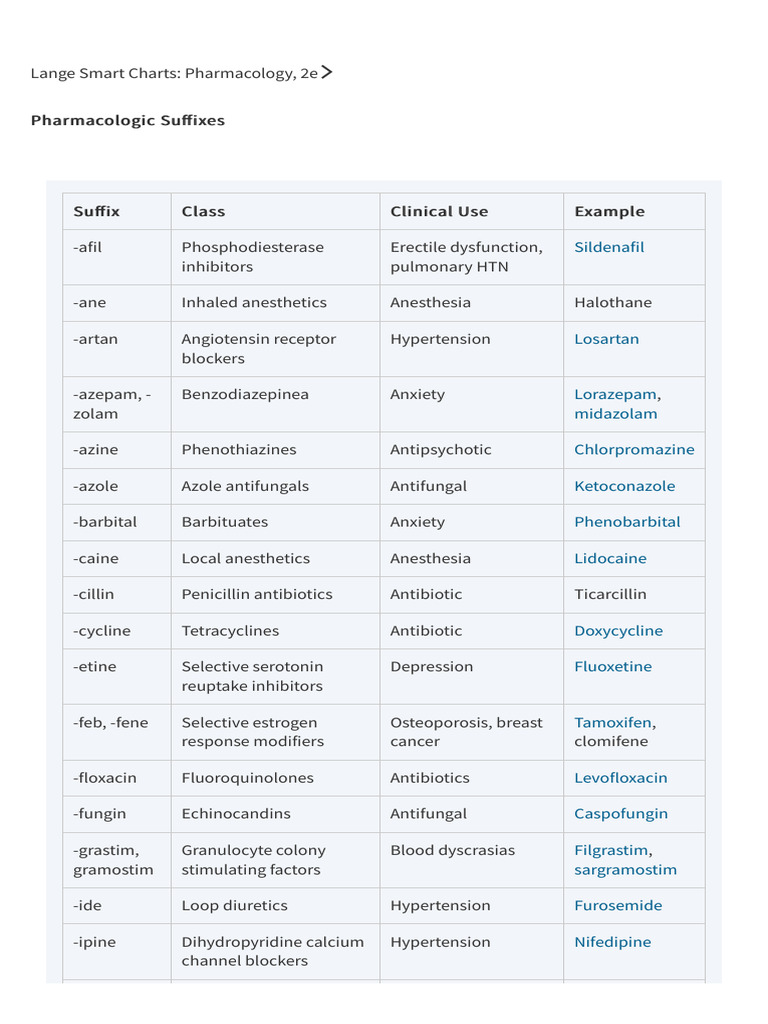The width and height of the screenshot is (768, 1024).
Task: Open the Sildenafil drug link
Action: click(x=609, y=247)
